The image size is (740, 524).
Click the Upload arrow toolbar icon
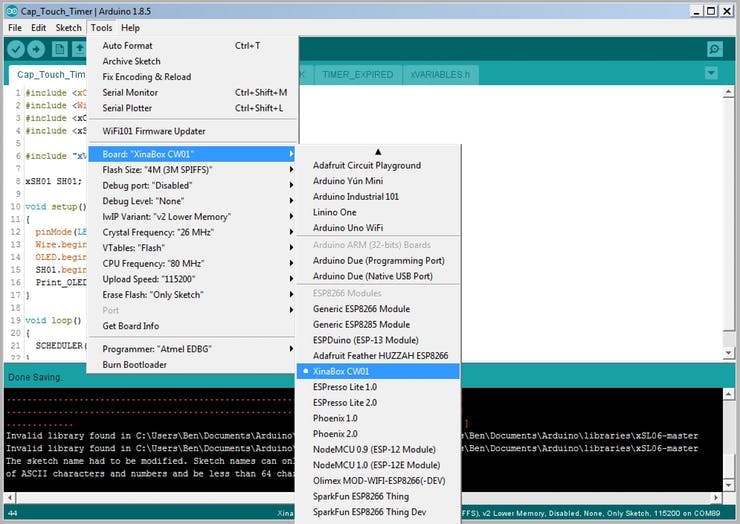36,49
